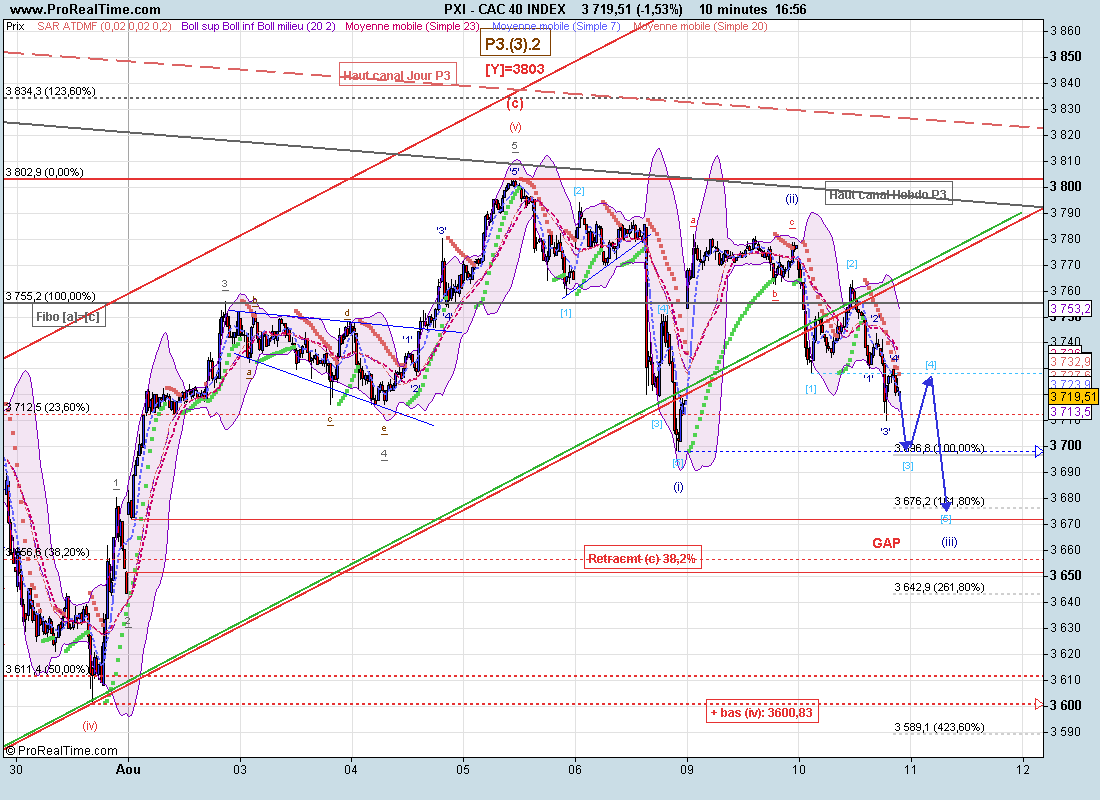Viewport: 1100px width, 800px height.
Task: Click the 3 676,2 (161,80%) extension label
Action: pos(939,501)
